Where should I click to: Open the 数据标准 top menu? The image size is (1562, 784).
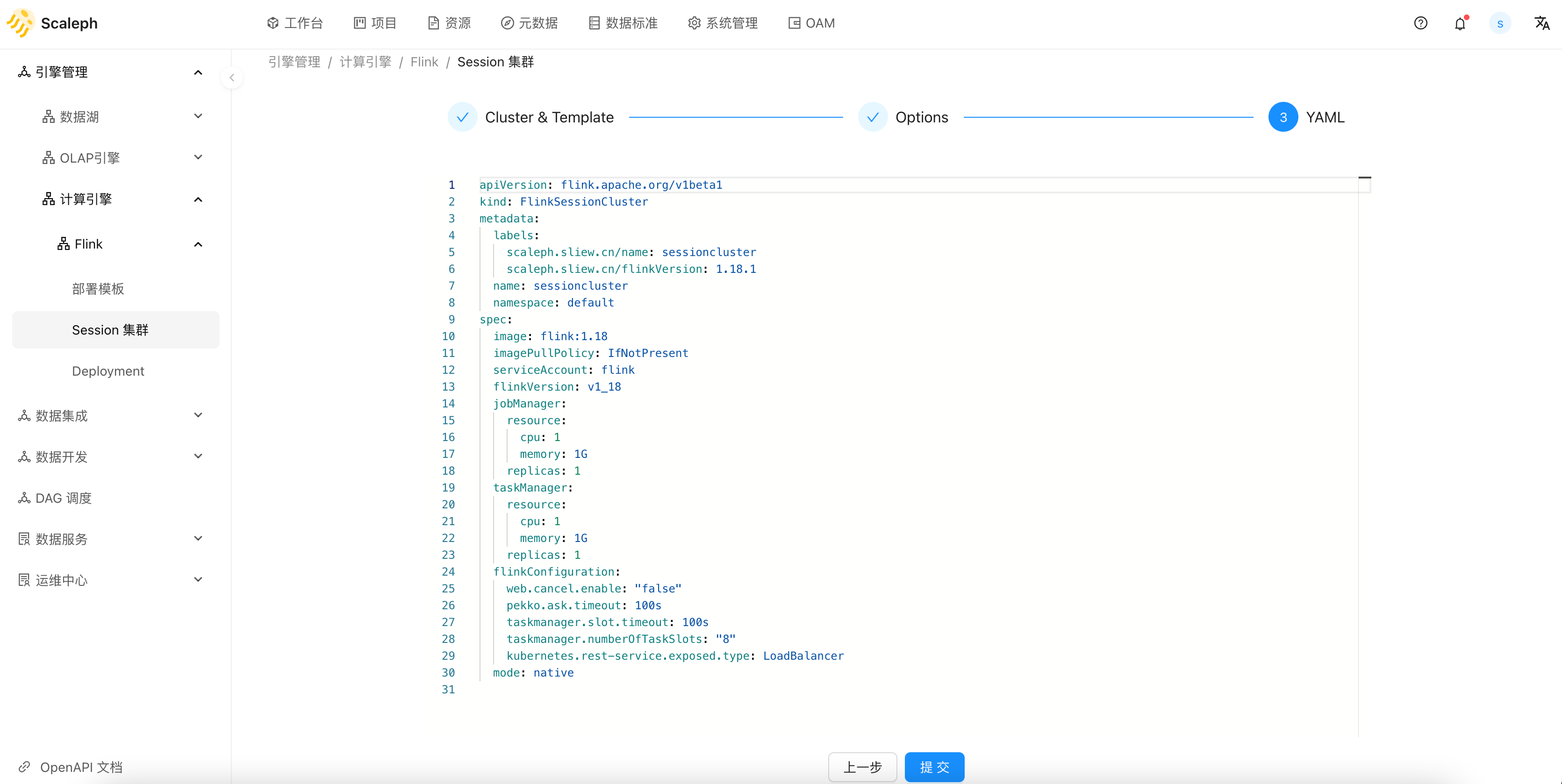(623, 23)
